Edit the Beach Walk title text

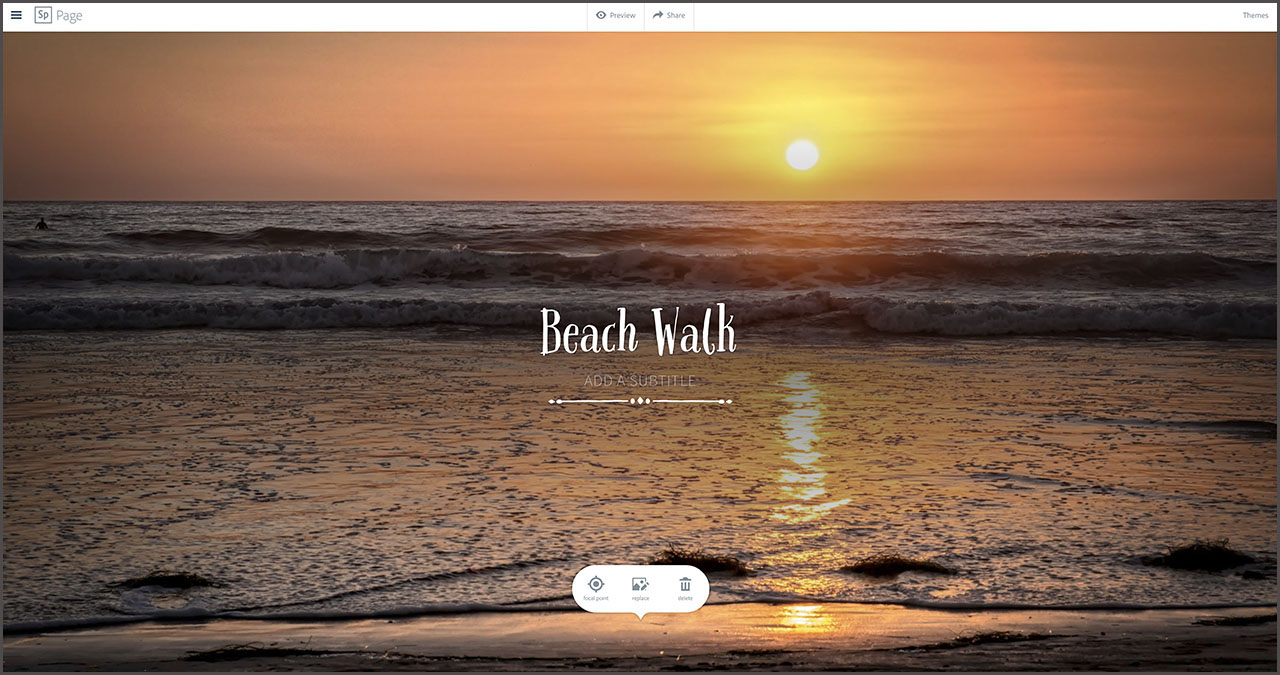638,332
